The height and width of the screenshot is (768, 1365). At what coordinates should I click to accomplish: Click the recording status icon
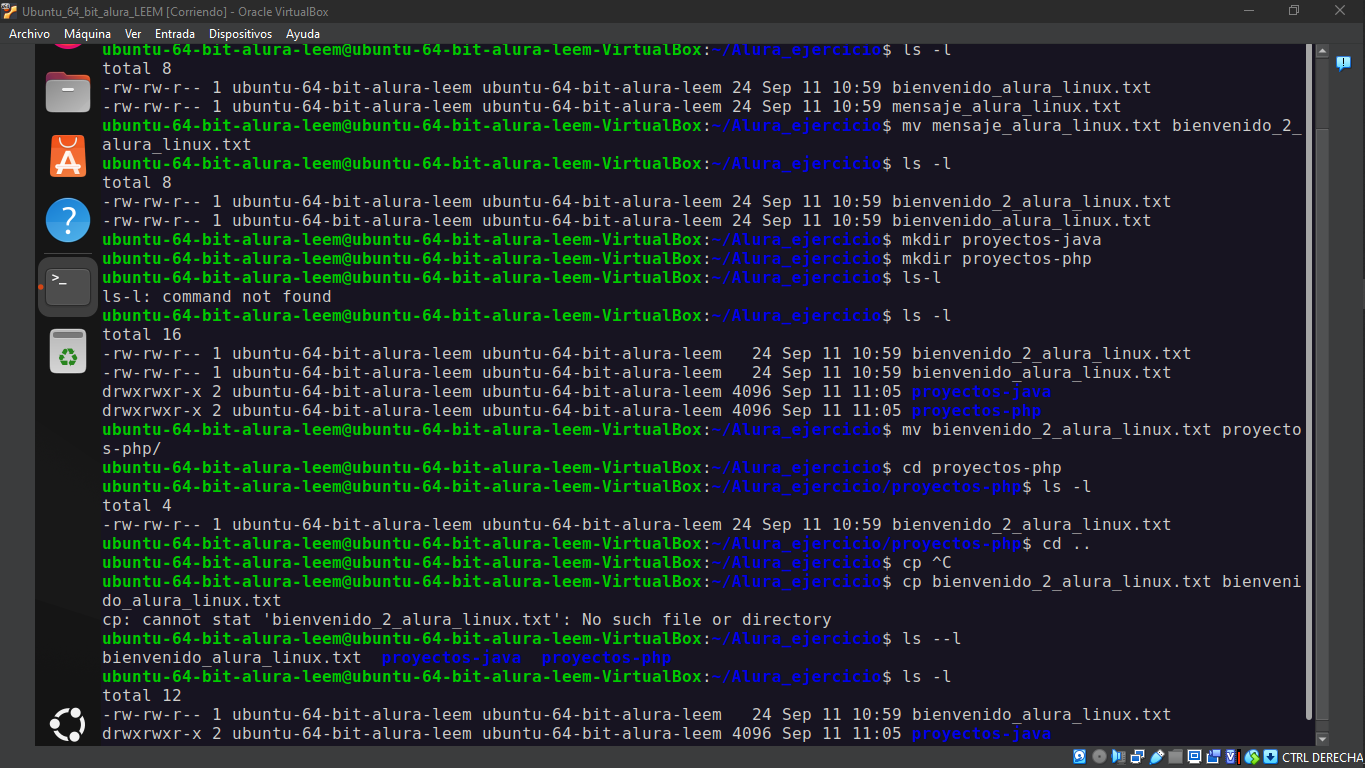pos(1214,757)
